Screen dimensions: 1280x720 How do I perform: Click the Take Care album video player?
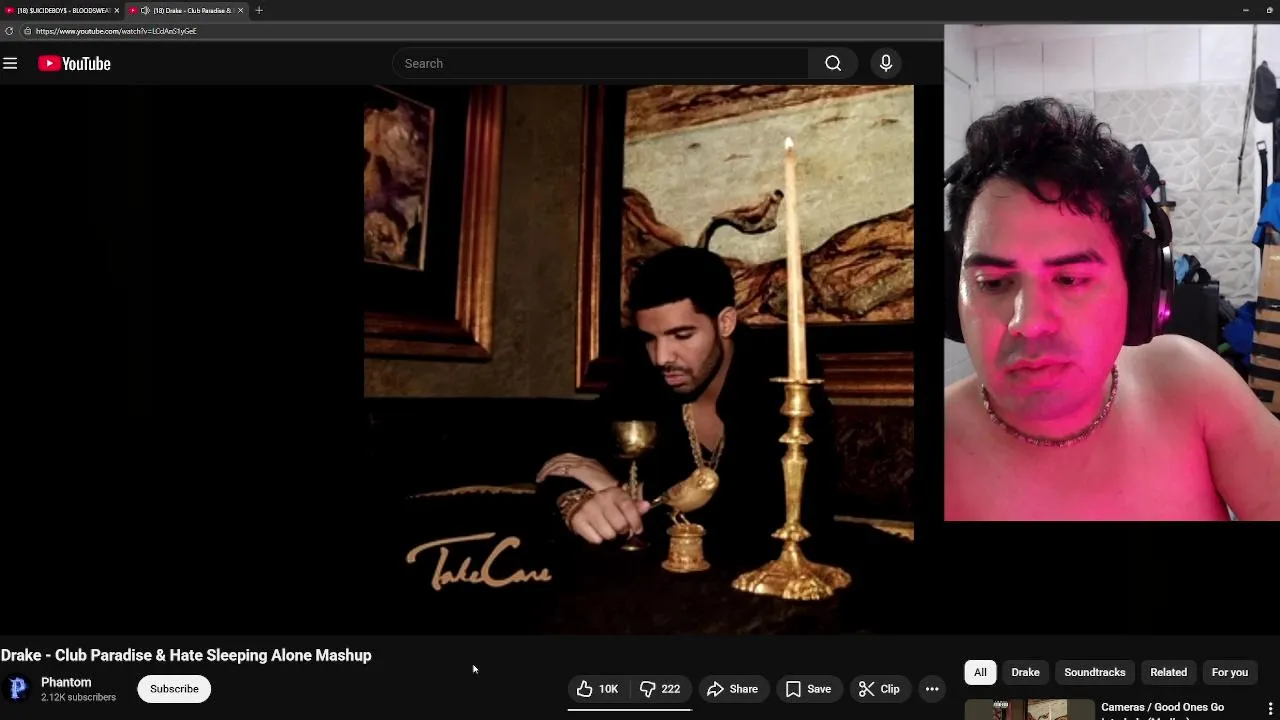click(x=639, y=358)
